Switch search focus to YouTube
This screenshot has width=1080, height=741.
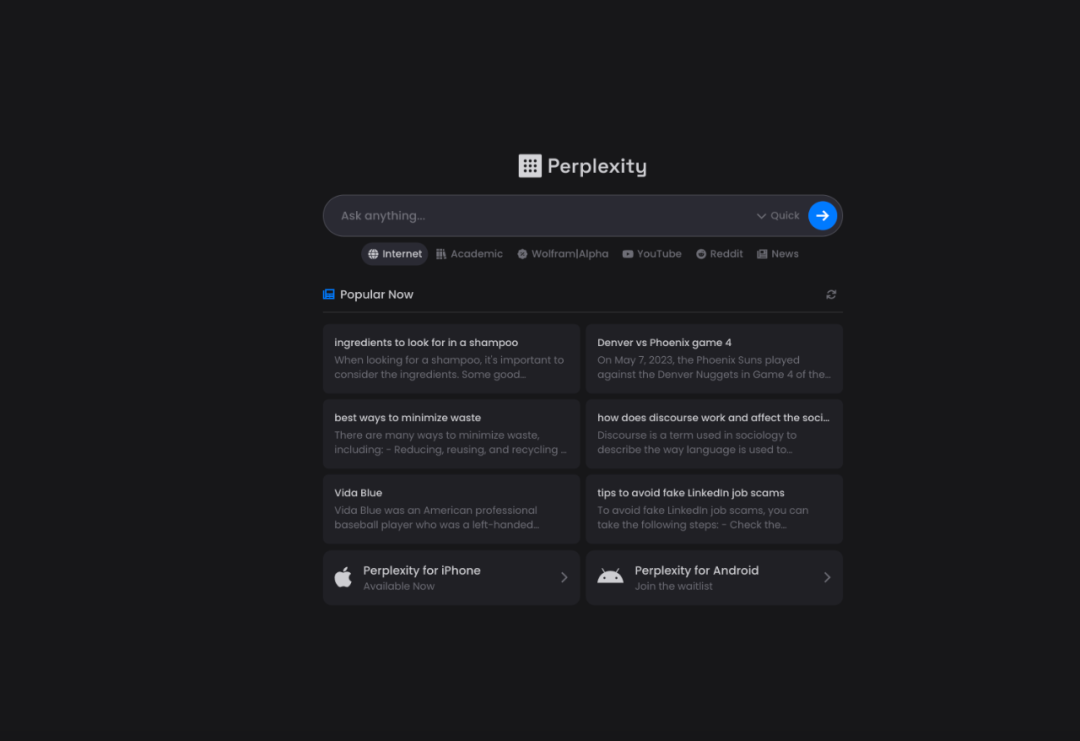coord(652,254)
